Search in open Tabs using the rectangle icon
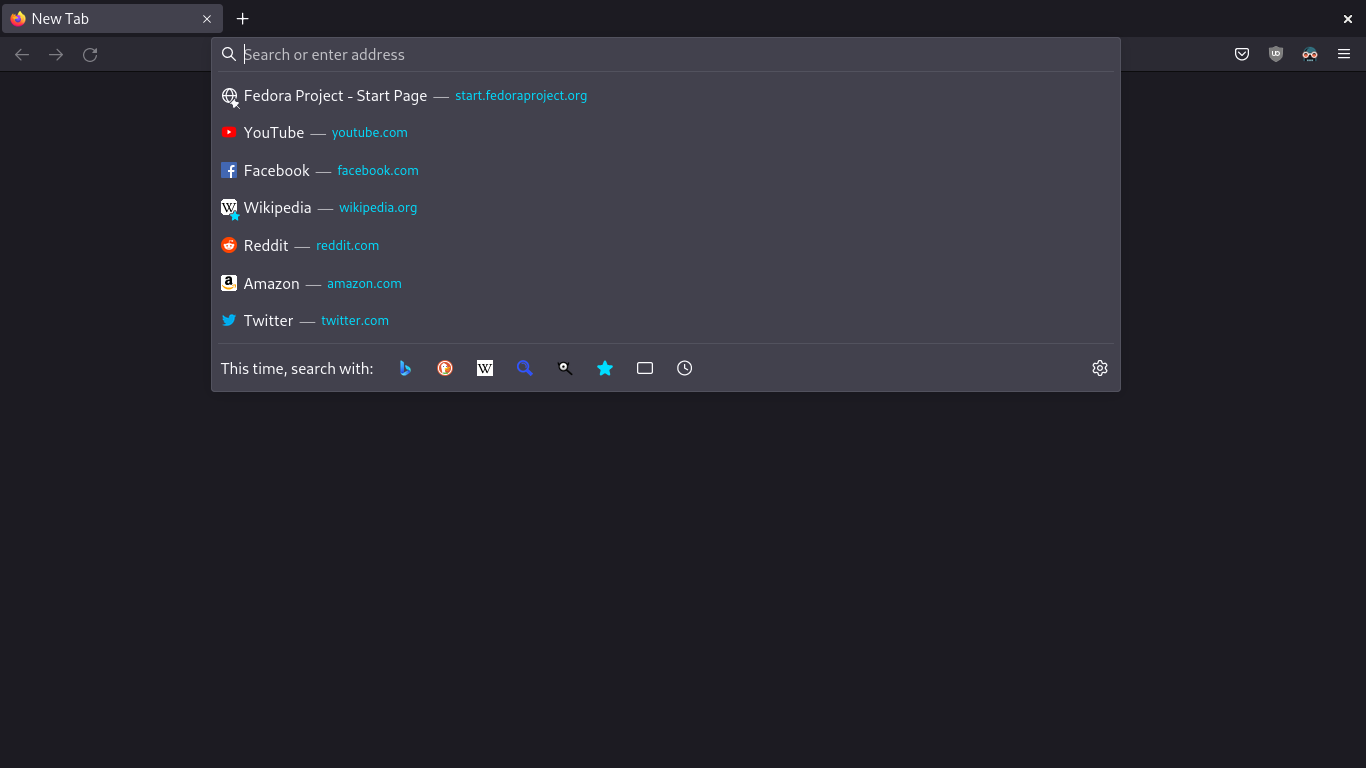The height and width of the screenshot is (768, 1366). pos(645,368)
